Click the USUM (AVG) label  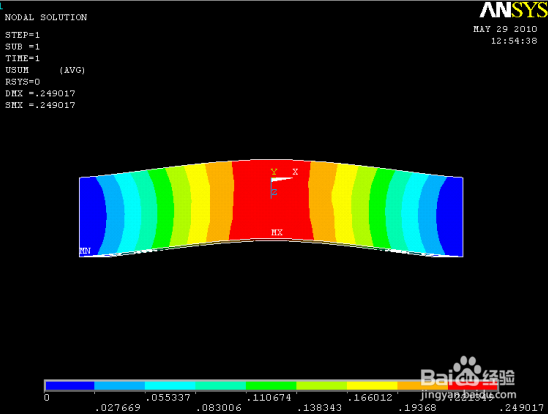(x=45, y=70)
